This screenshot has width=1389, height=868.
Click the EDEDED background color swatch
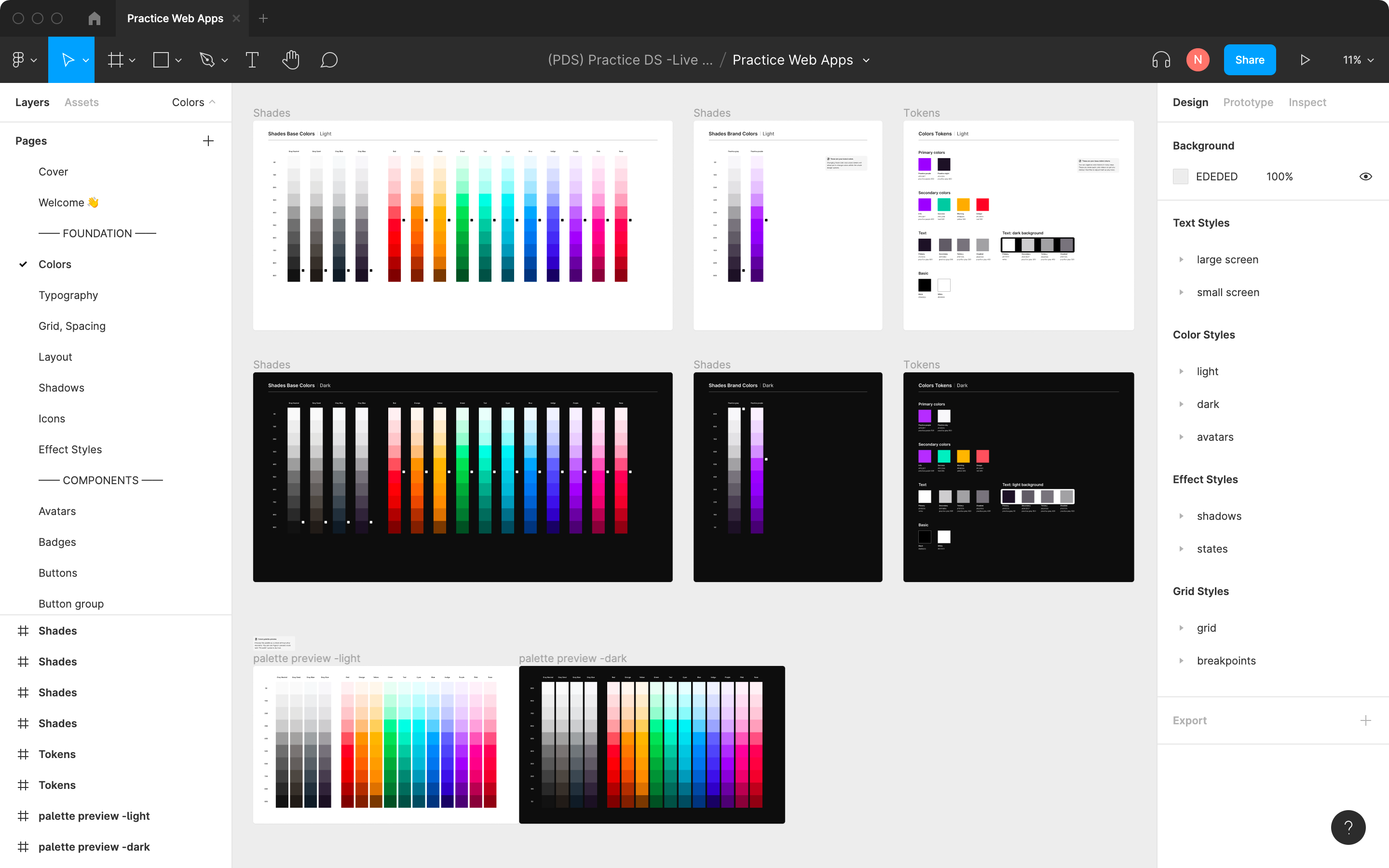[x=1181, y=176]
